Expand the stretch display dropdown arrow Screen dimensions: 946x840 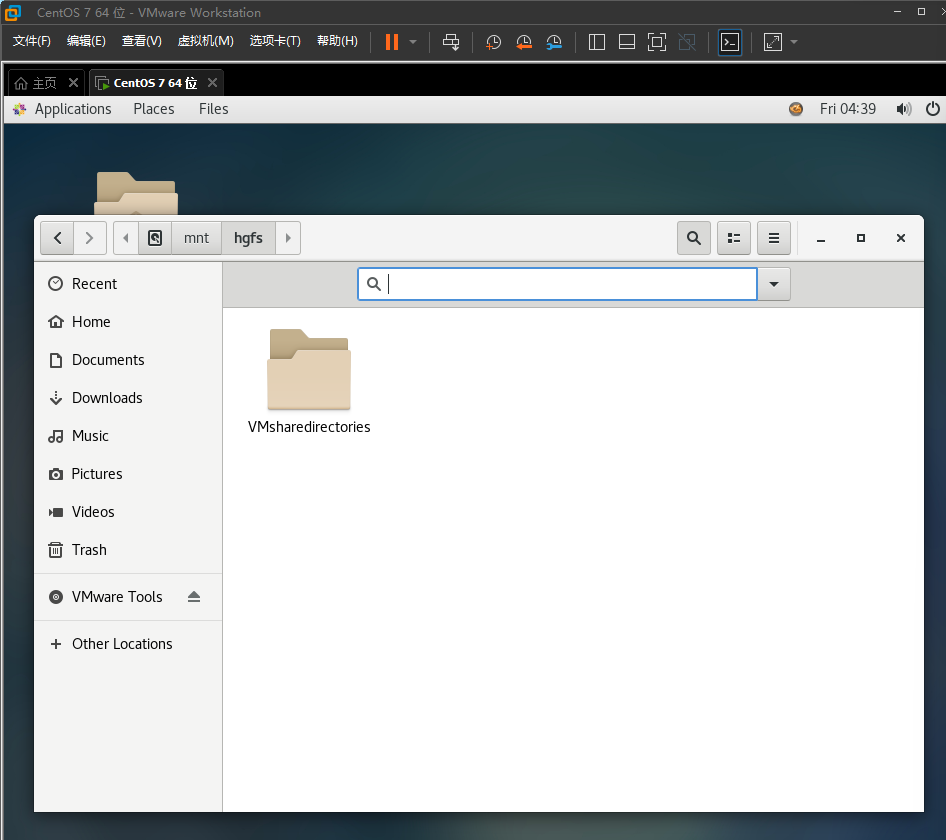794,42
